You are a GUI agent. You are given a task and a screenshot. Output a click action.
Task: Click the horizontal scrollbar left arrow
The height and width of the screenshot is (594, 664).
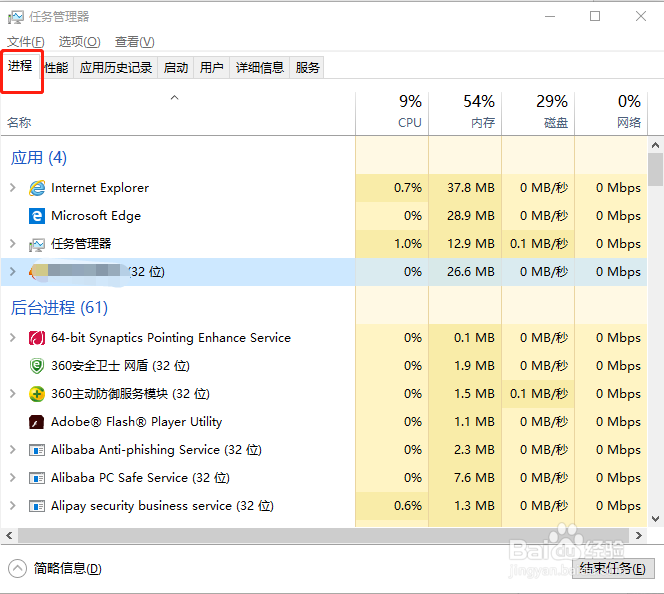[x=9, y=536]
